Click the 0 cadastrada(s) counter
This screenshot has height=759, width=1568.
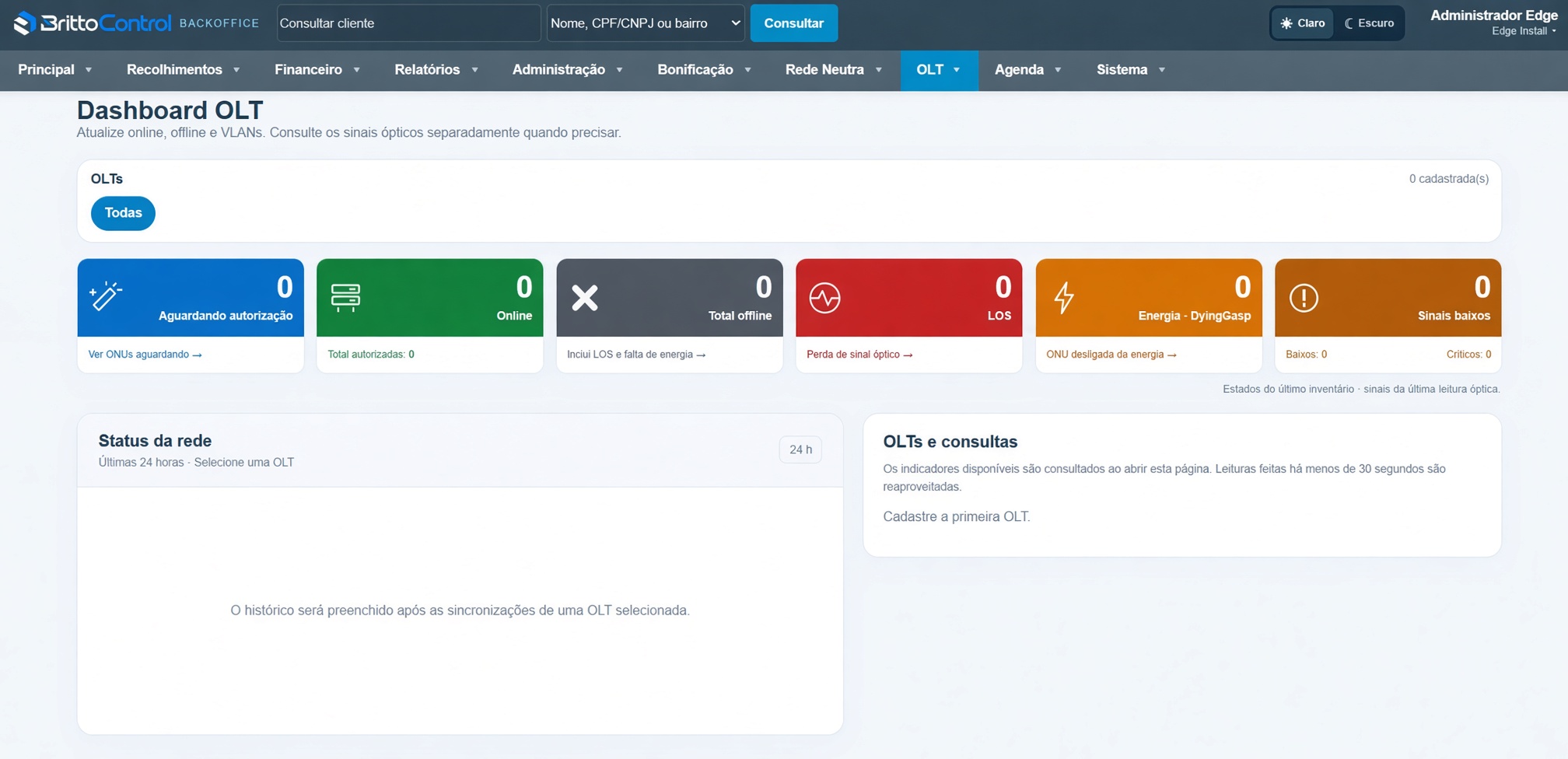click(1449, 179)
